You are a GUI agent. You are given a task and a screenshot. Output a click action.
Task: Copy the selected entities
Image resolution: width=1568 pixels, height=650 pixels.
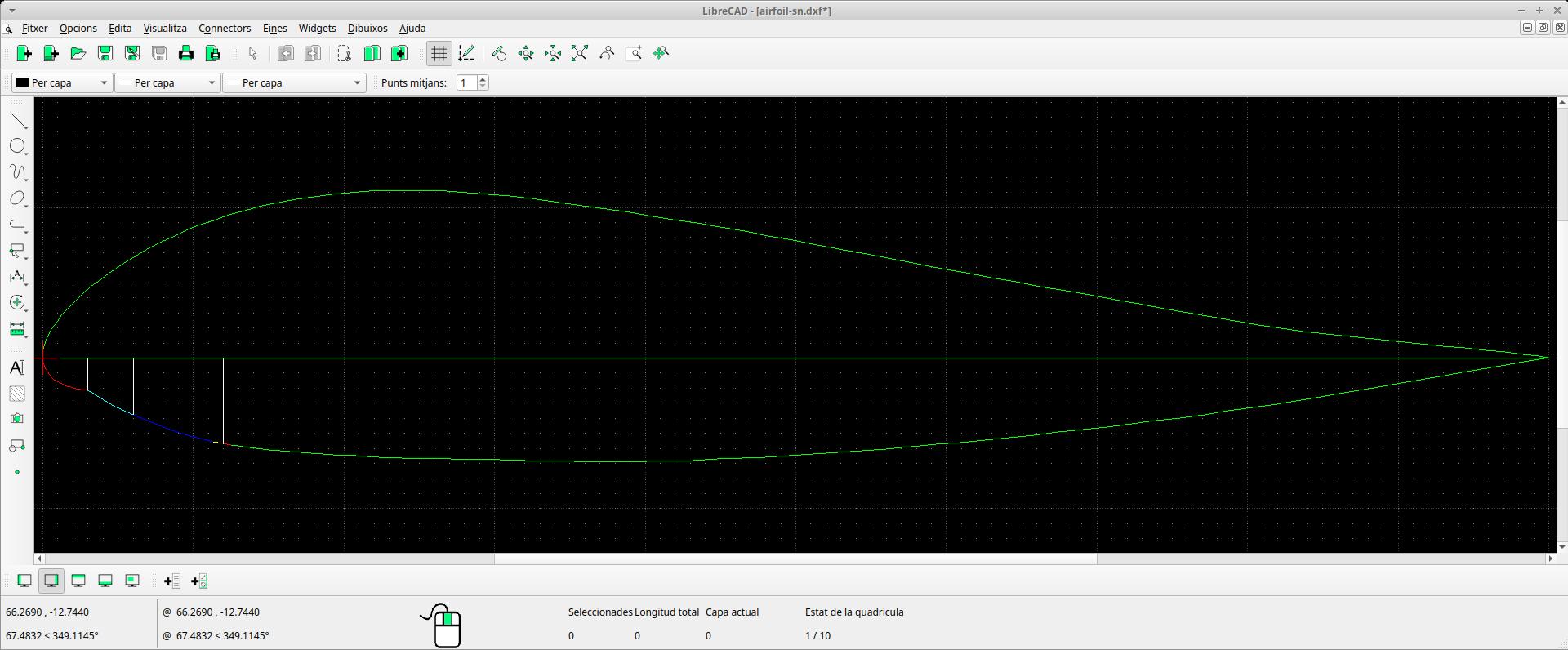[372, 53]
